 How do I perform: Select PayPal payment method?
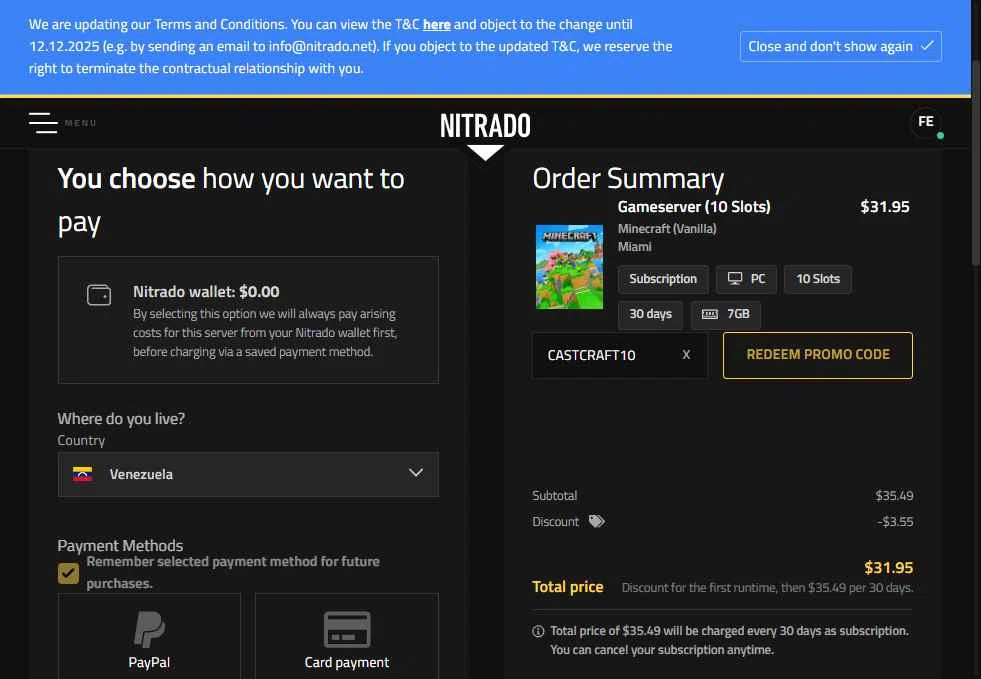pos(150,636)
